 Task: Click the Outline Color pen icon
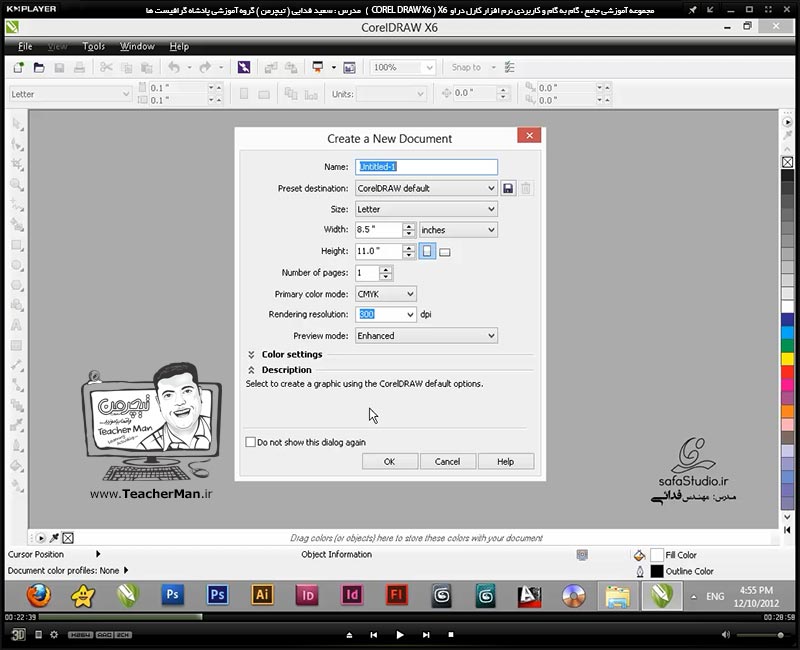click(x=640, y=571)
